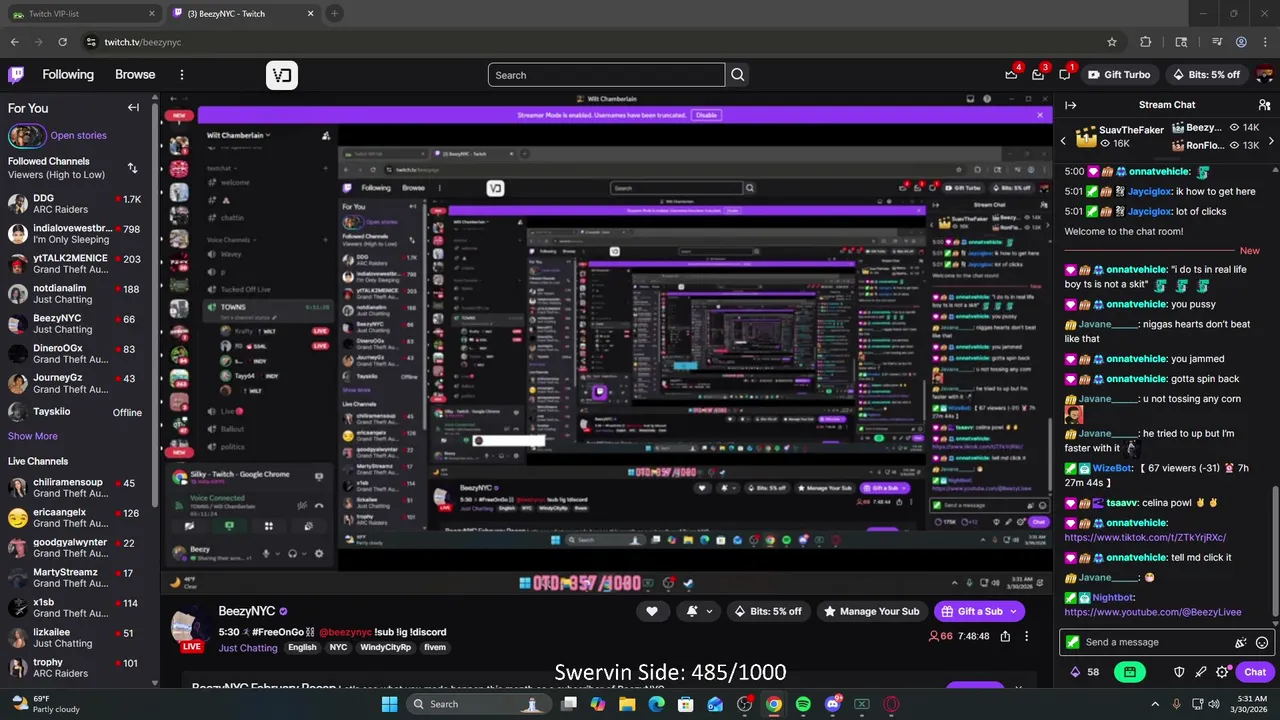Open the celebration hype icon in chat
The height and width of the screenshot is (720, 1280).
point(1241,643)
